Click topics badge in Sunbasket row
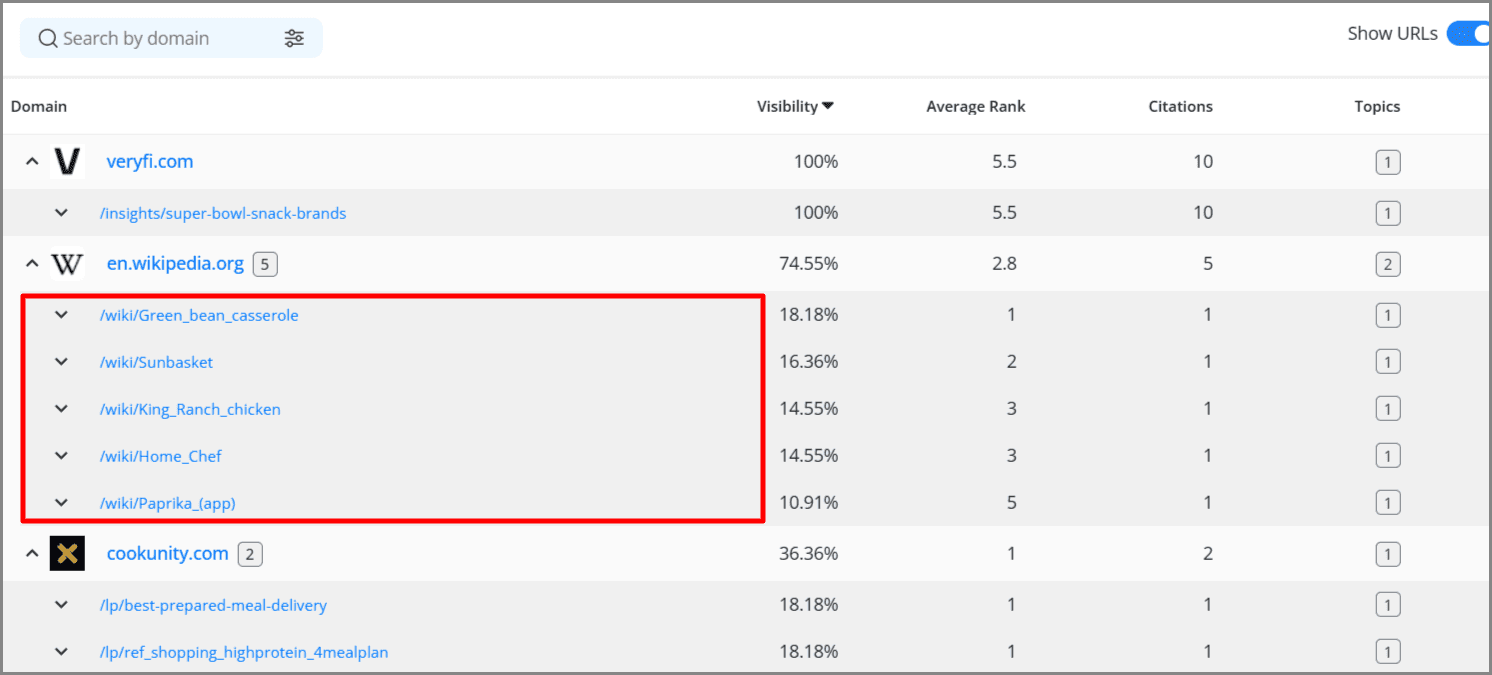Viewport: 1492px width, 675px height. tap(1387, 362)
